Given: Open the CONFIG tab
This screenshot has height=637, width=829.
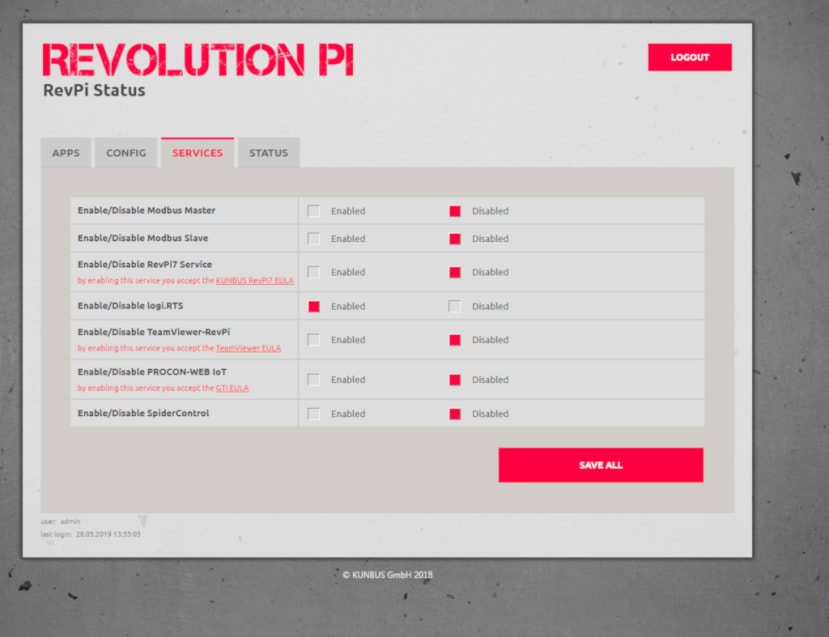Looking at the screenshot, I should tap(125, 152).
